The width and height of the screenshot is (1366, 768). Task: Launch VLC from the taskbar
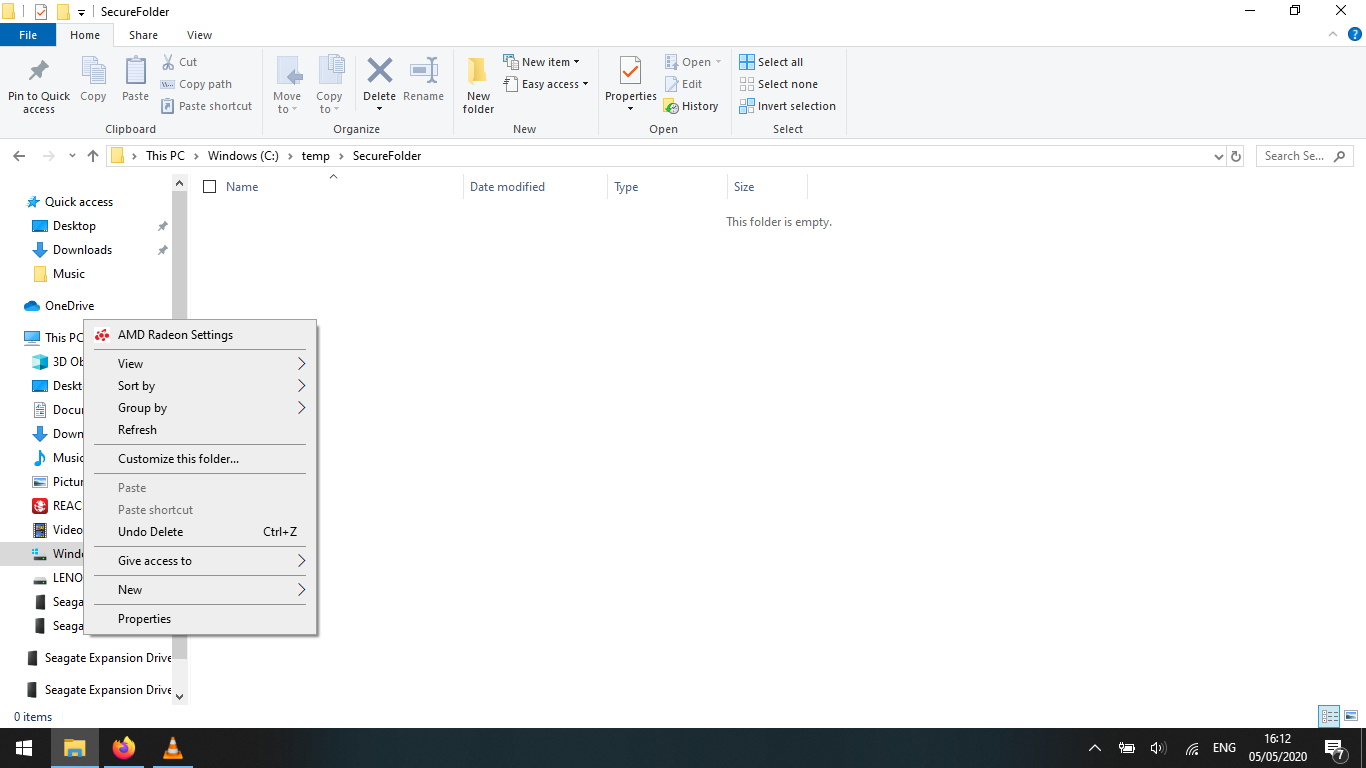pyautogui.click(x=173, y=748)
